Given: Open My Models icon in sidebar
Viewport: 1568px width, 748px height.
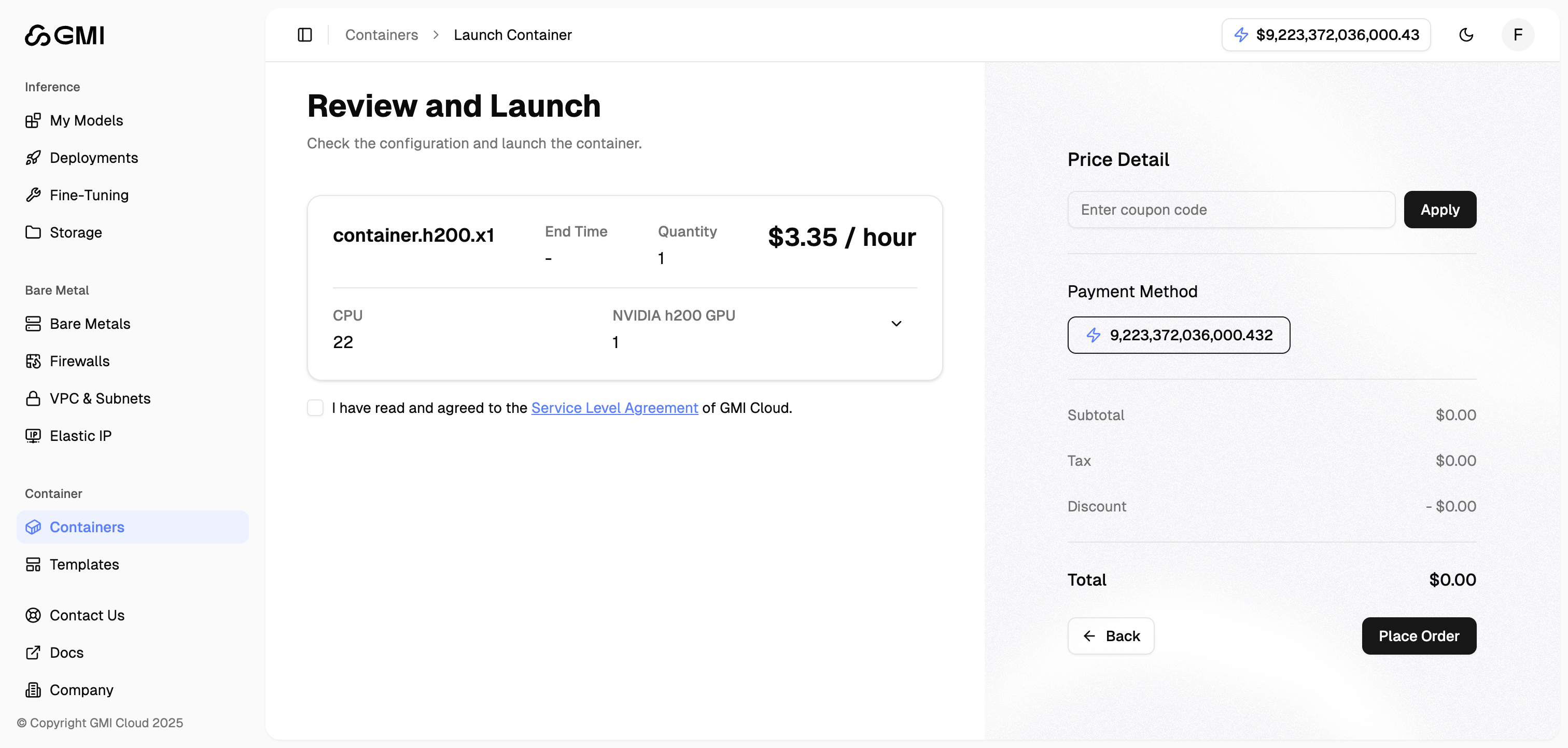Looking at the screenshot, I should [33, 121].
